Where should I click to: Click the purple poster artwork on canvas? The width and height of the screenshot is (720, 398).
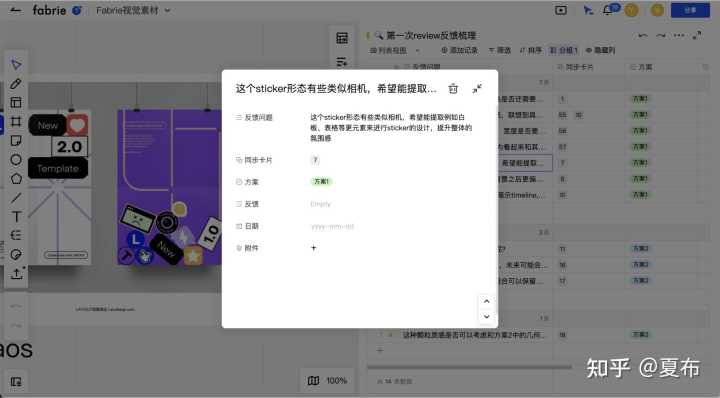pos(169,187)
